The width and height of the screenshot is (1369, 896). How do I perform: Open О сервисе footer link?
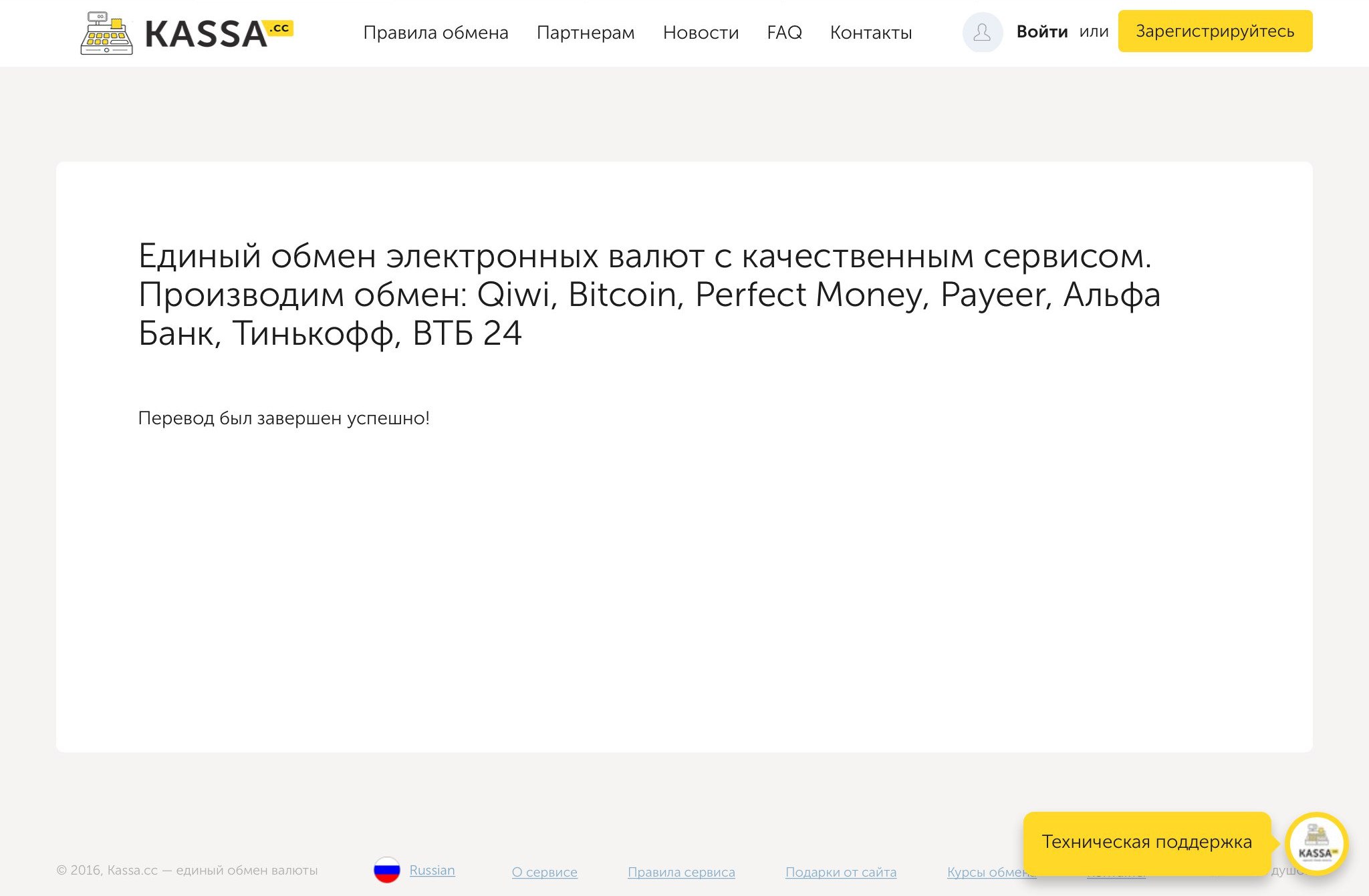[544, 872]
